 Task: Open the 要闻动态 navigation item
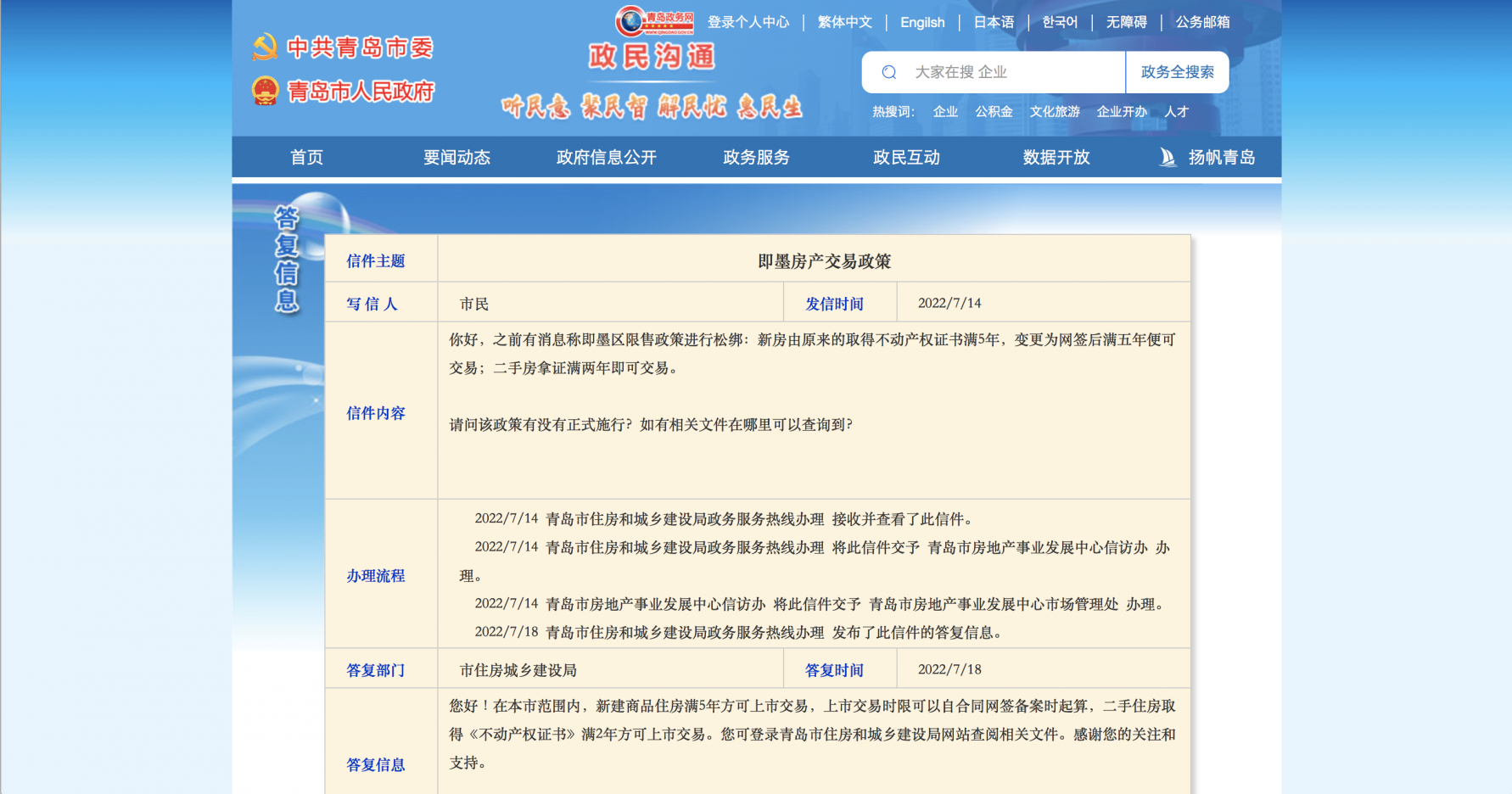456,157
